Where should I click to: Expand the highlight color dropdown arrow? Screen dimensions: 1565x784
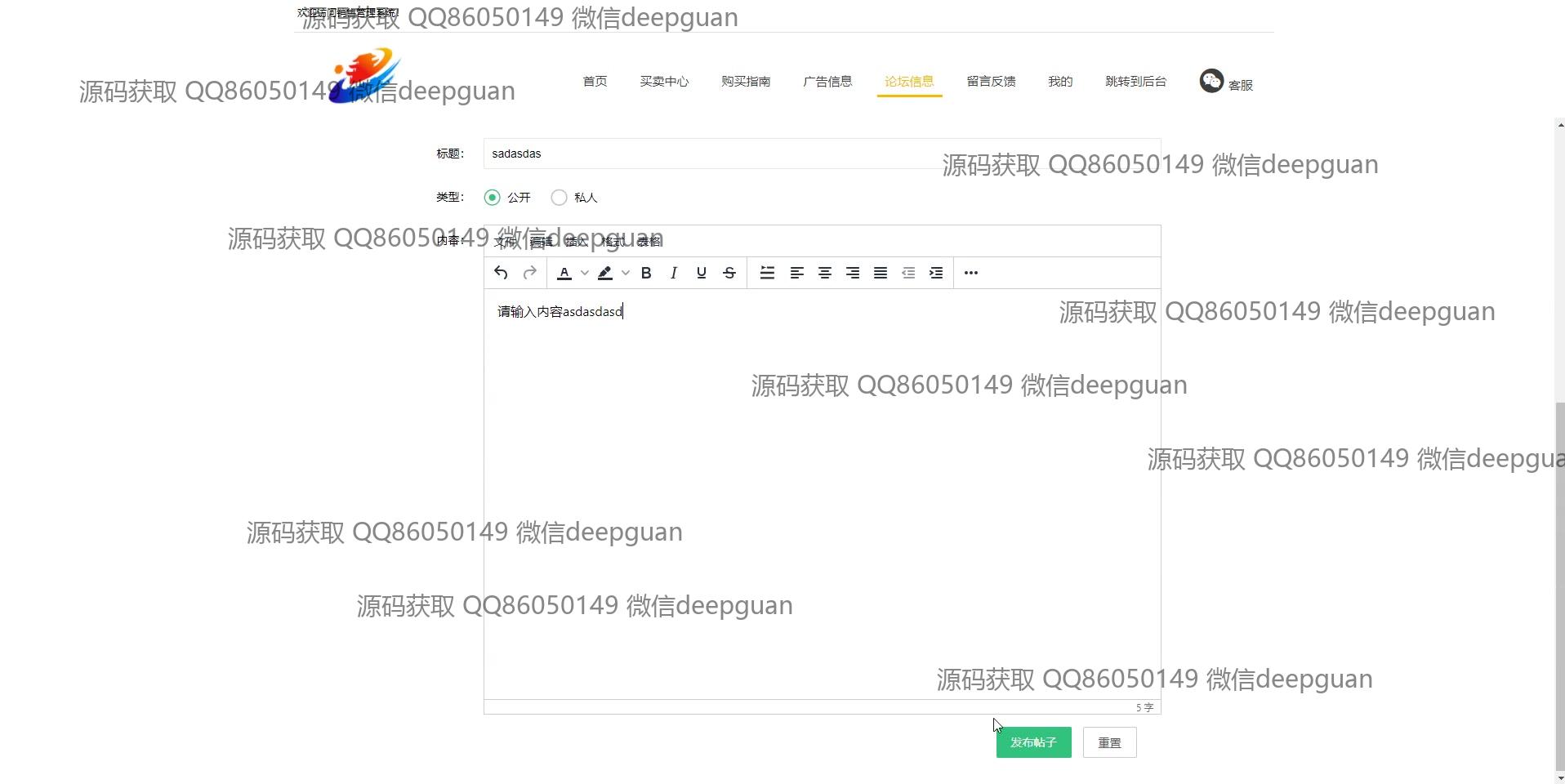pyautogui.click(x=626, y=273)
